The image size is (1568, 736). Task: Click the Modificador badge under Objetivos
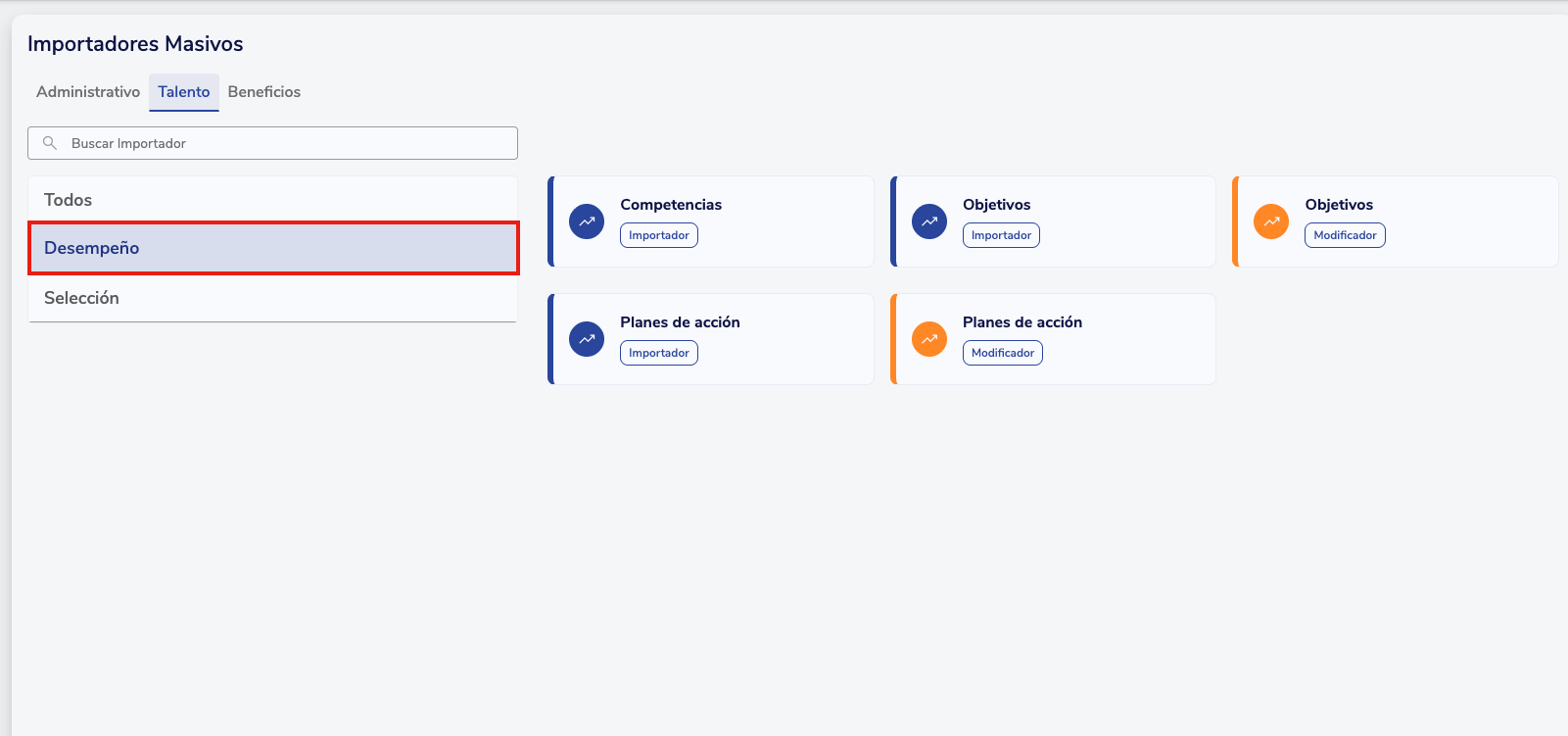[1345, 235]
